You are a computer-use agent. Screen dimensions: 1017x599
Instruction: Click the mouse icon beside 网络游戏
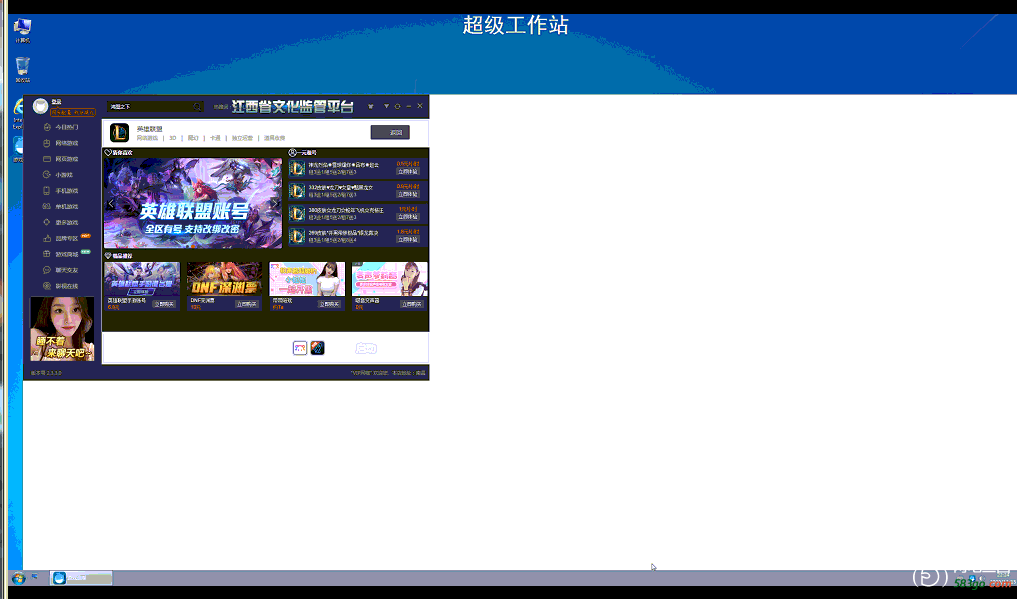pyautogui.click(x=47, y=143)
